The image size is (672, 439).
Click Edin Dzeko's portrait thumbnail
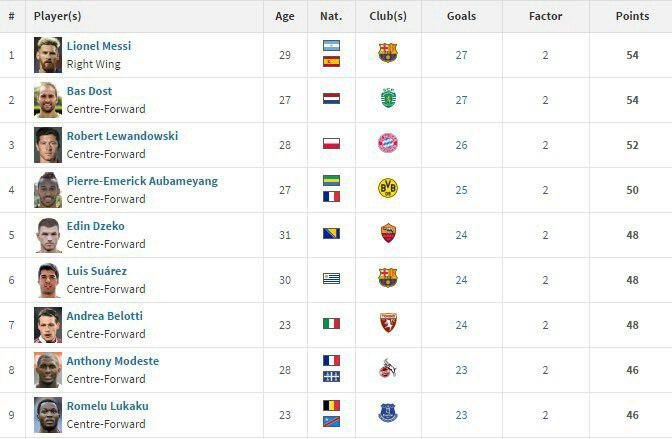coord(48,235)
